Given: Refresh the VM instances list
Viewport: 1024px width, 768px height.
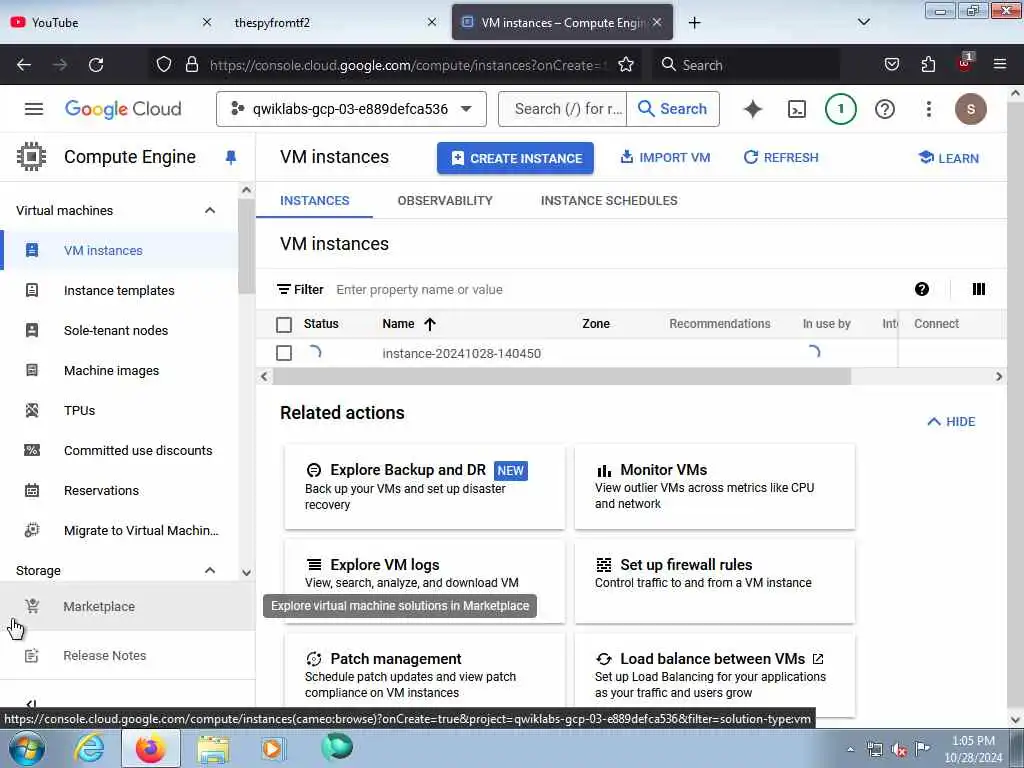Looking at the screenshot, I should pyautogui.click(x=781, y=157).
